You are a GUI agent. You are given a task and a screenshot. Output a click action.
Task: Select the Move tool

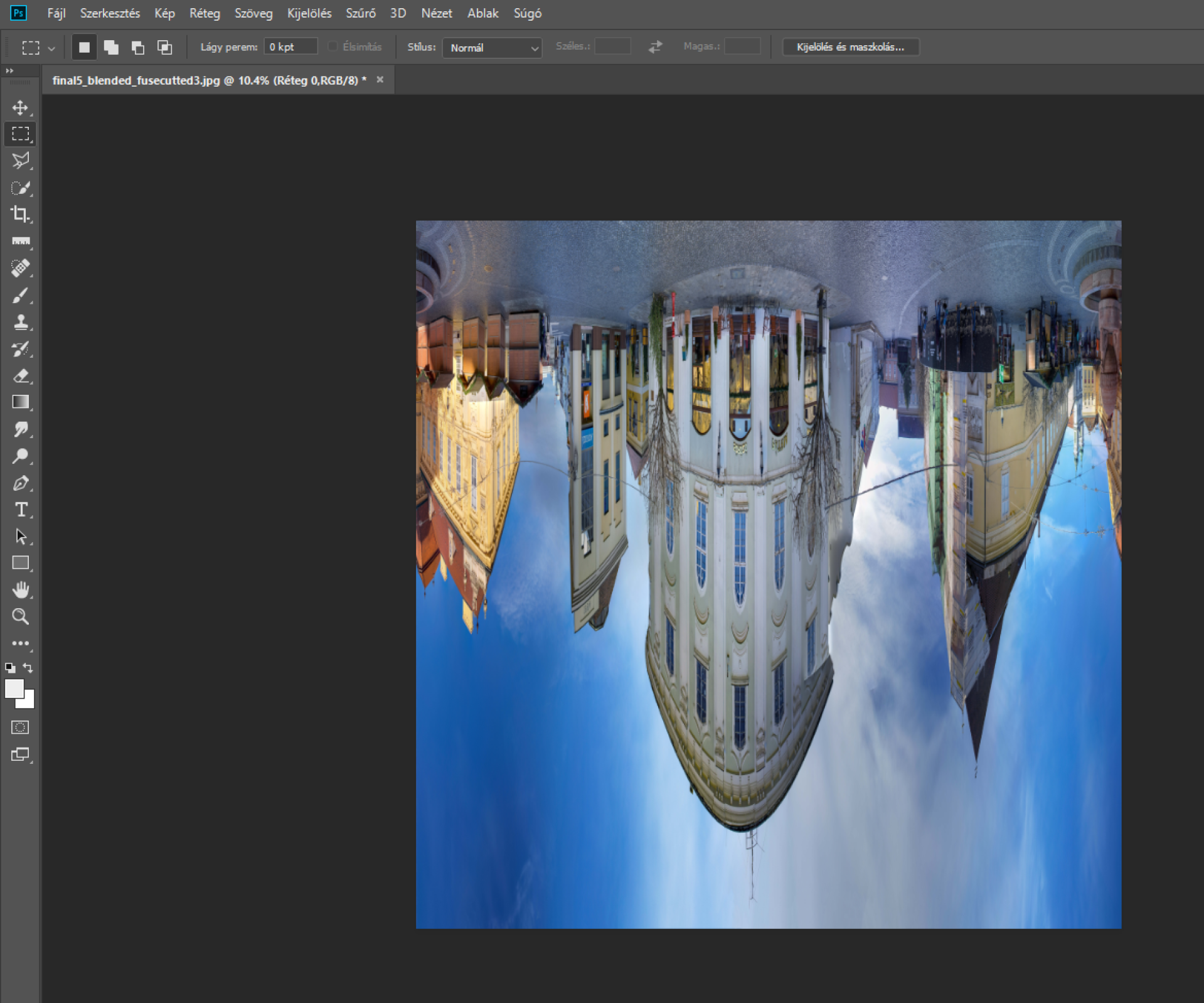tap(20, 108)
